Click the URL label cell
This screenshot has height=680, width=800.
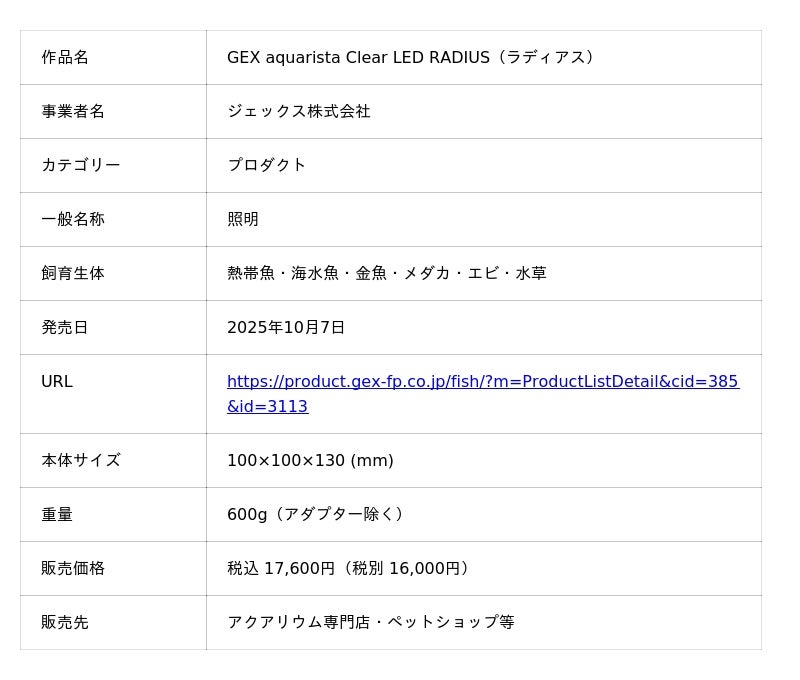[57, 382]
